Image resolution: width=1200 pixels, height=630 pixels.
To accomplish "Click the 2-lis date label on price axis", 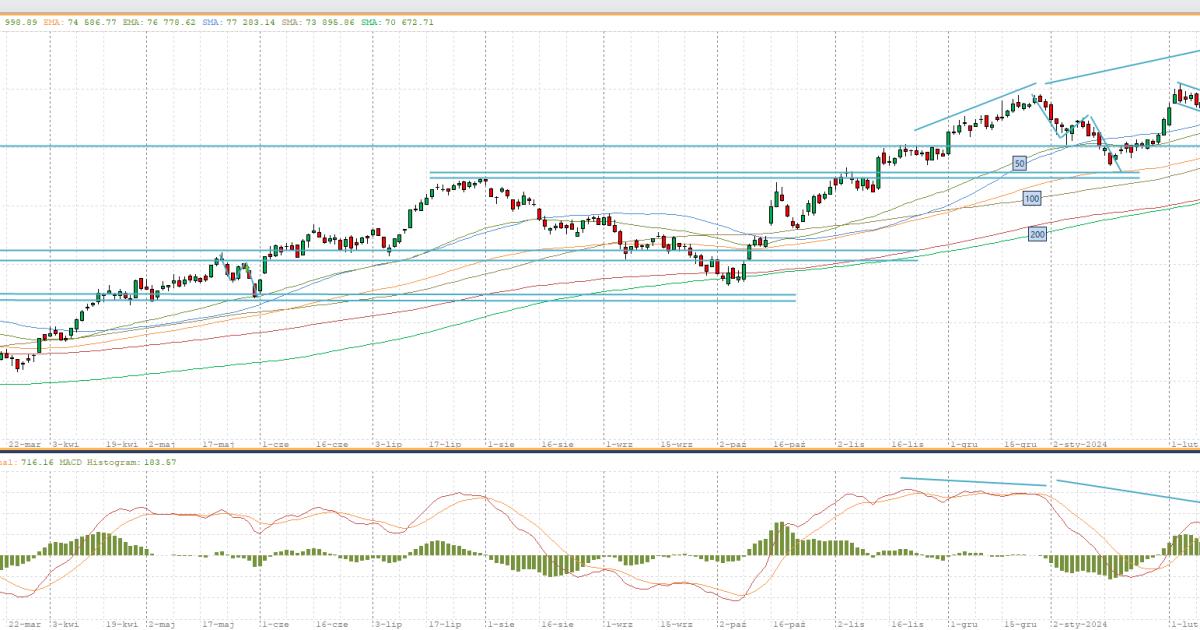I will [851, 441].
